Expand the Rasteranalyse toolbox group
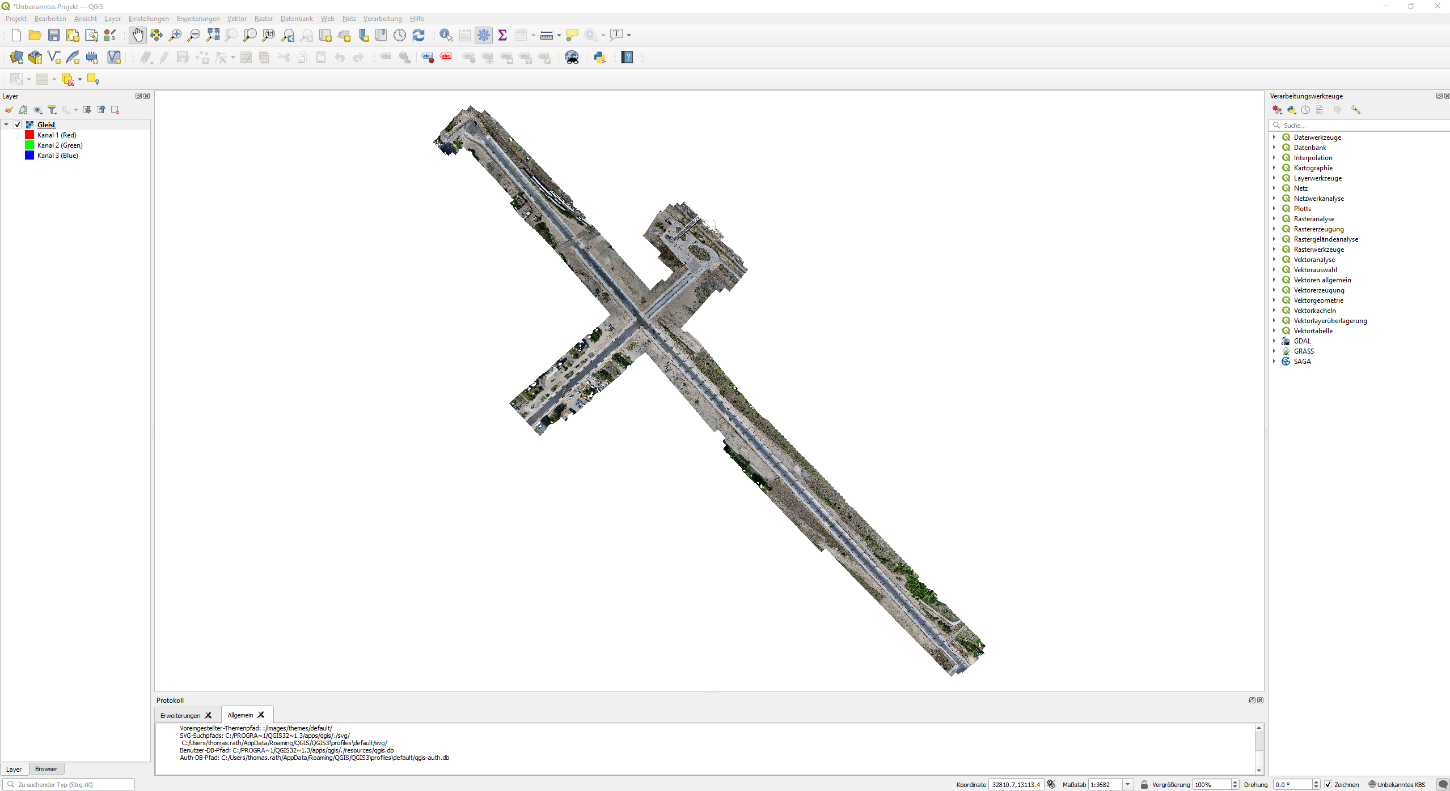Screen dimensions: 1450x791 tap(1274, 219)
